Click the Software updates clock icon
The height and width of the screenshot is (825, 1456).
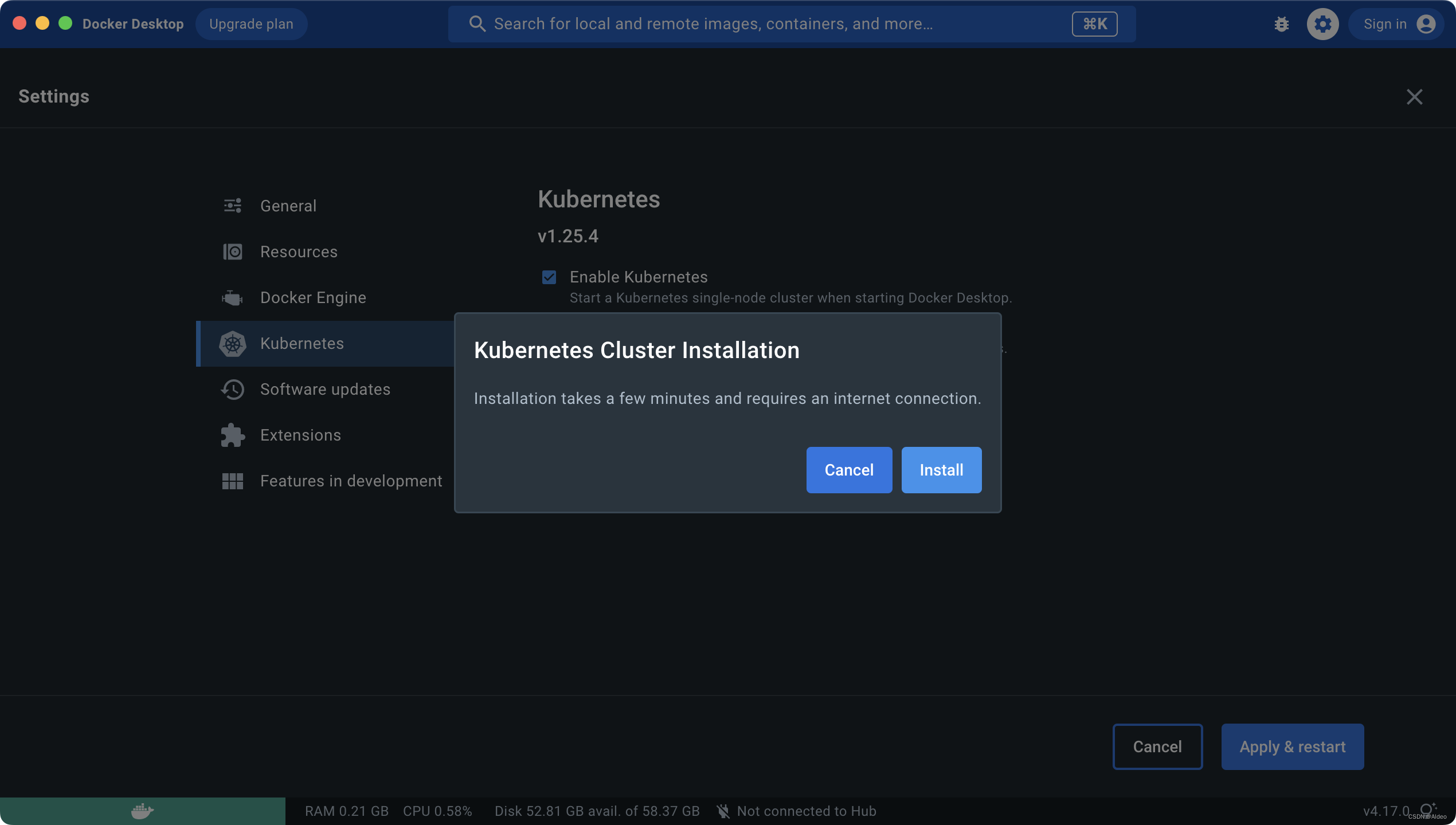pyautogui.click(x=233, y=390)
